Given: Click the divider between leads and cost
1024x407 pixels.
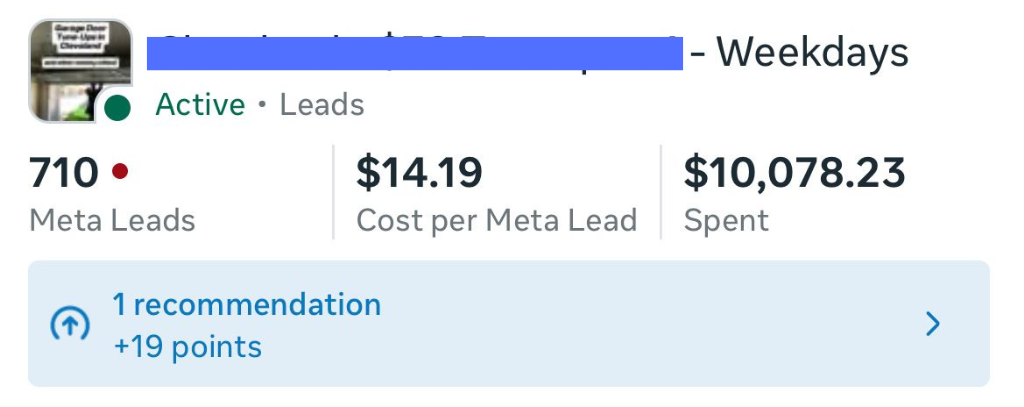Looking at the screenshot, I should click(333, 192).
